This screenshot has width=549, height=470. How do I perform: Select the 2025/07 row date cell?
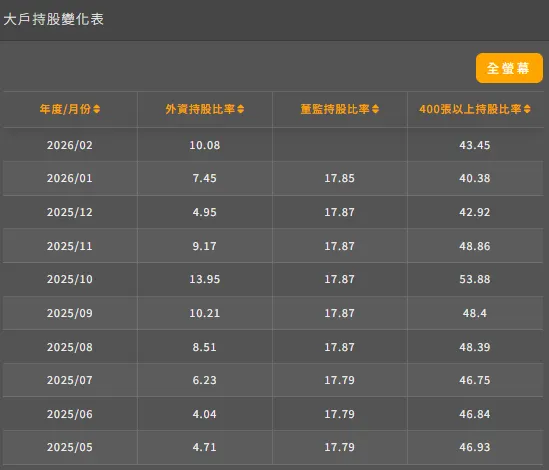point(70,380)
